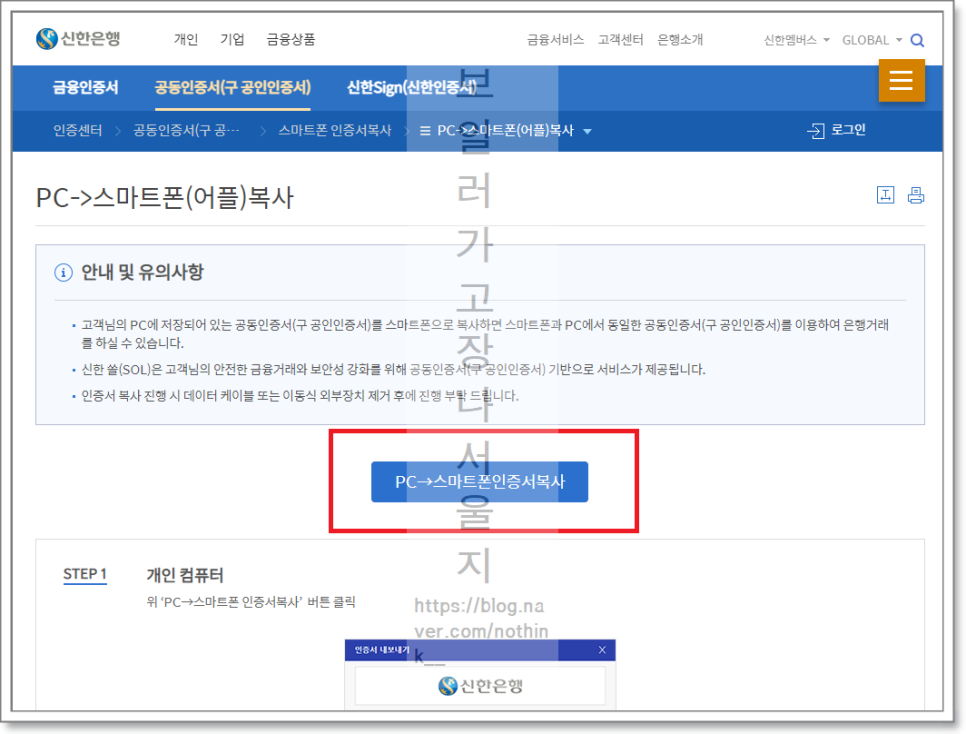Click the info icon beside 안내 및 유의사항
This screenshot has width=966, height=734.
63,272
